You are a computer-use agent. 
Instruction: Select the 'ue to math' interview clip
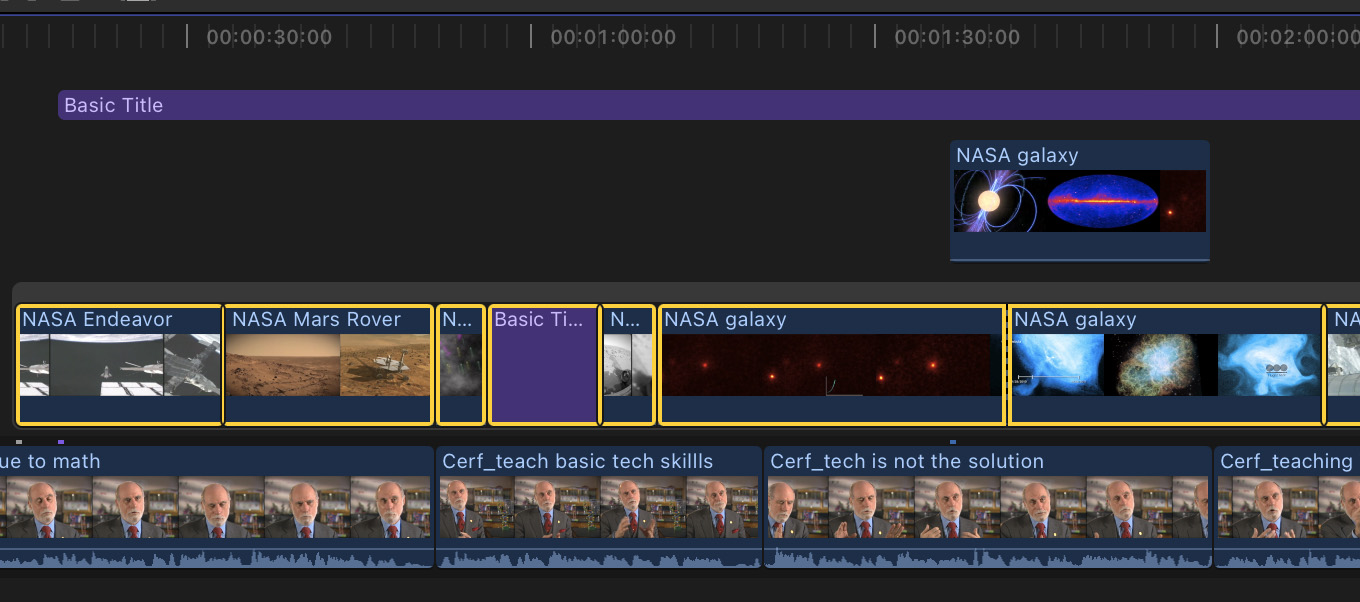tap(216, 507)
